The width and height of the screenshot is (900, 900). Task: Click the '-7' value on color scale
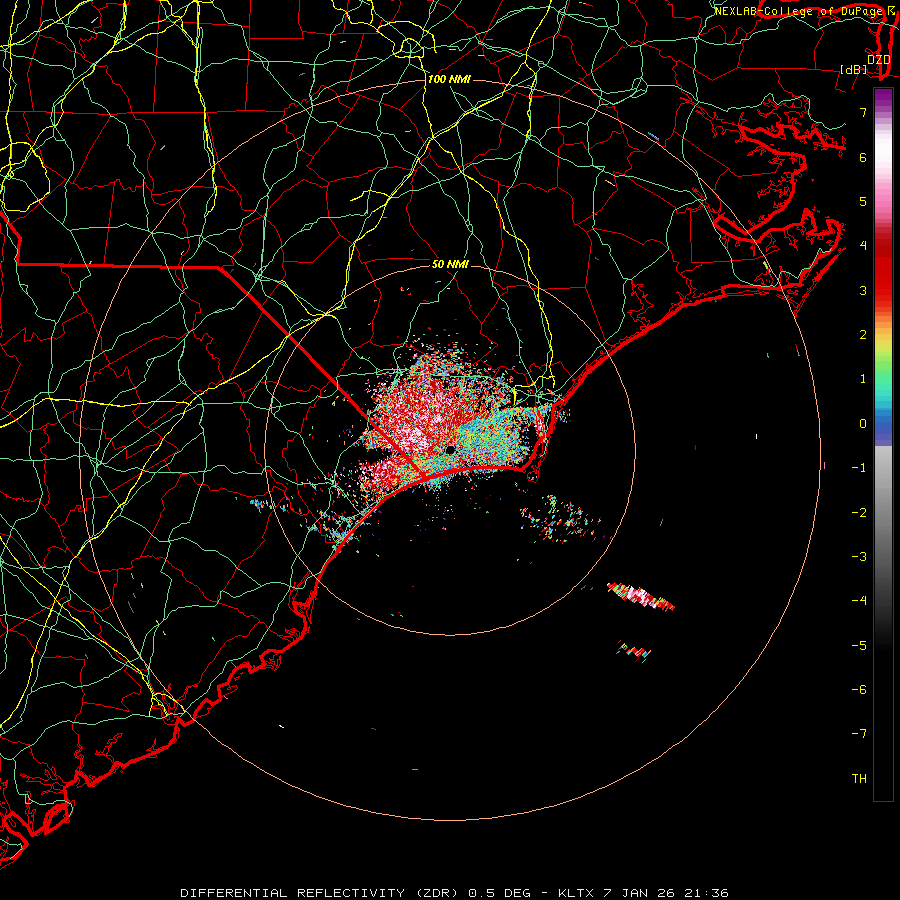point(859,734)
